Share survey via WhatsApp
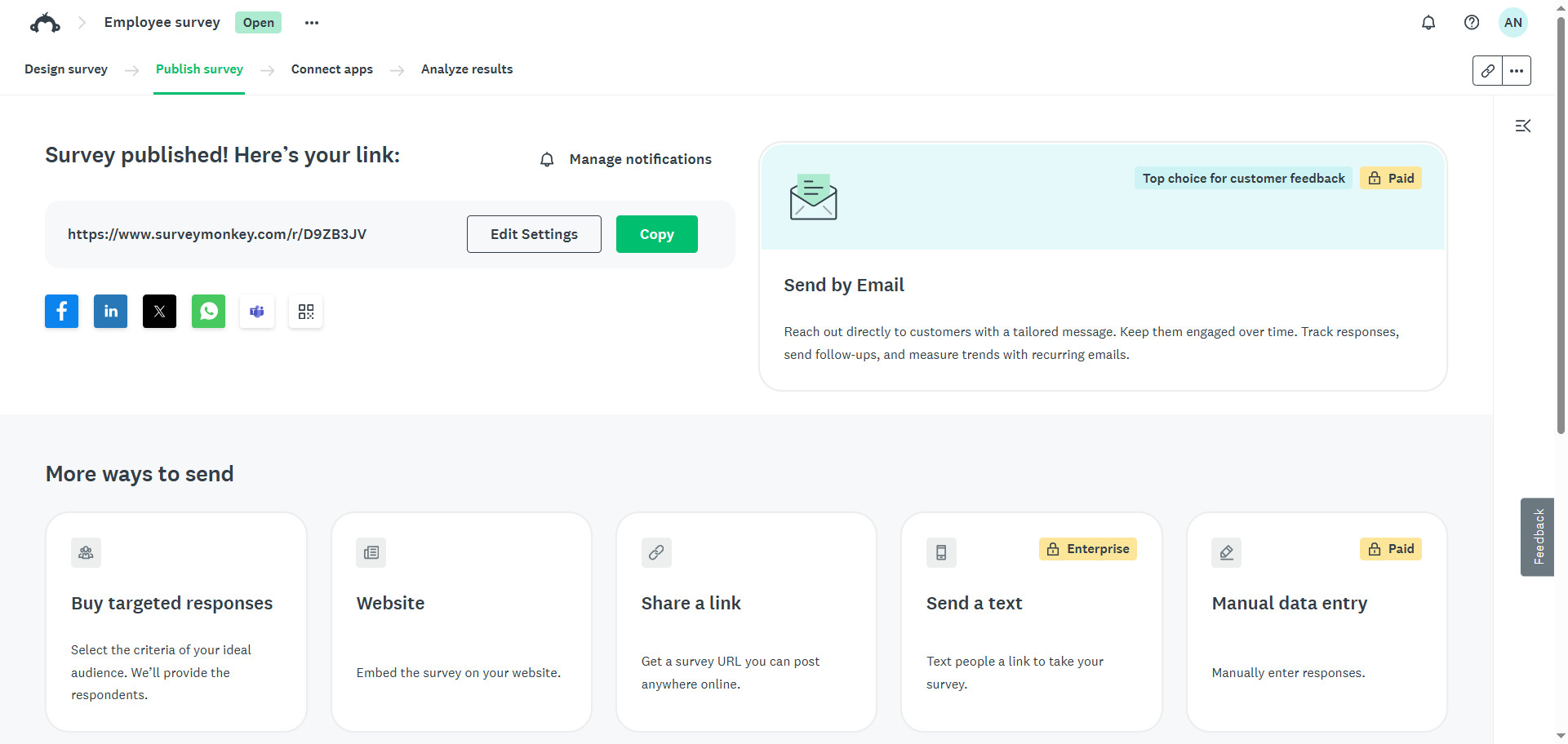This screenshot has height=744, width=1568. (209, 312)
